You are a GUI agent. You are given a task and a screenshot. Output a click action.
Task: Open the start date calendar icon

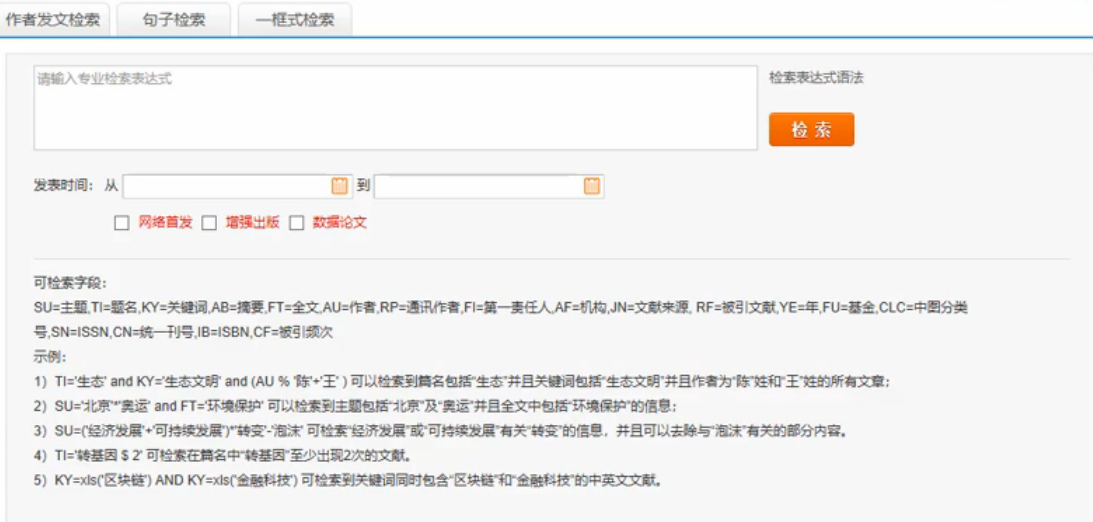[339, 186]
